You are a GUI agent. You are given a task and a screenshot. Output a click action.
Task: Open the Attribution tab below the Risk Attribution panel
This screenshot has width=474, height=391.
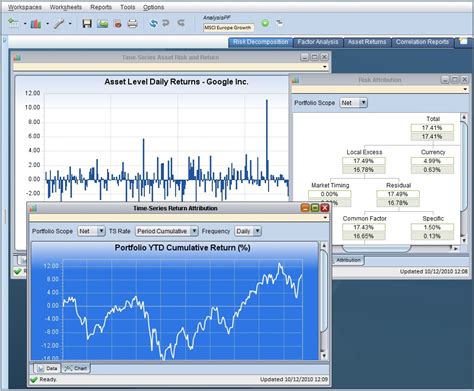tap(348, 260)
